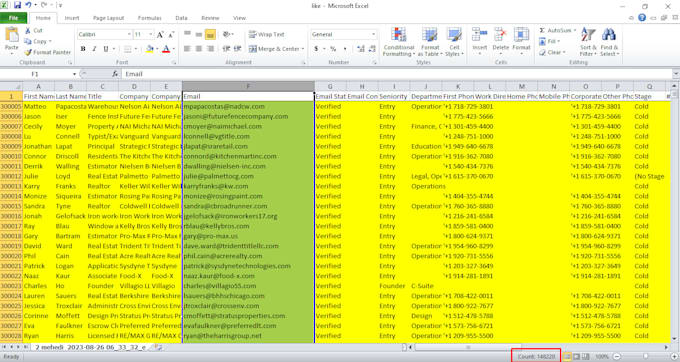Open the Conditional Formatting menu
The width and height of the screenshot is (680, 362).
pyautogui.click(x=399, y=42)
